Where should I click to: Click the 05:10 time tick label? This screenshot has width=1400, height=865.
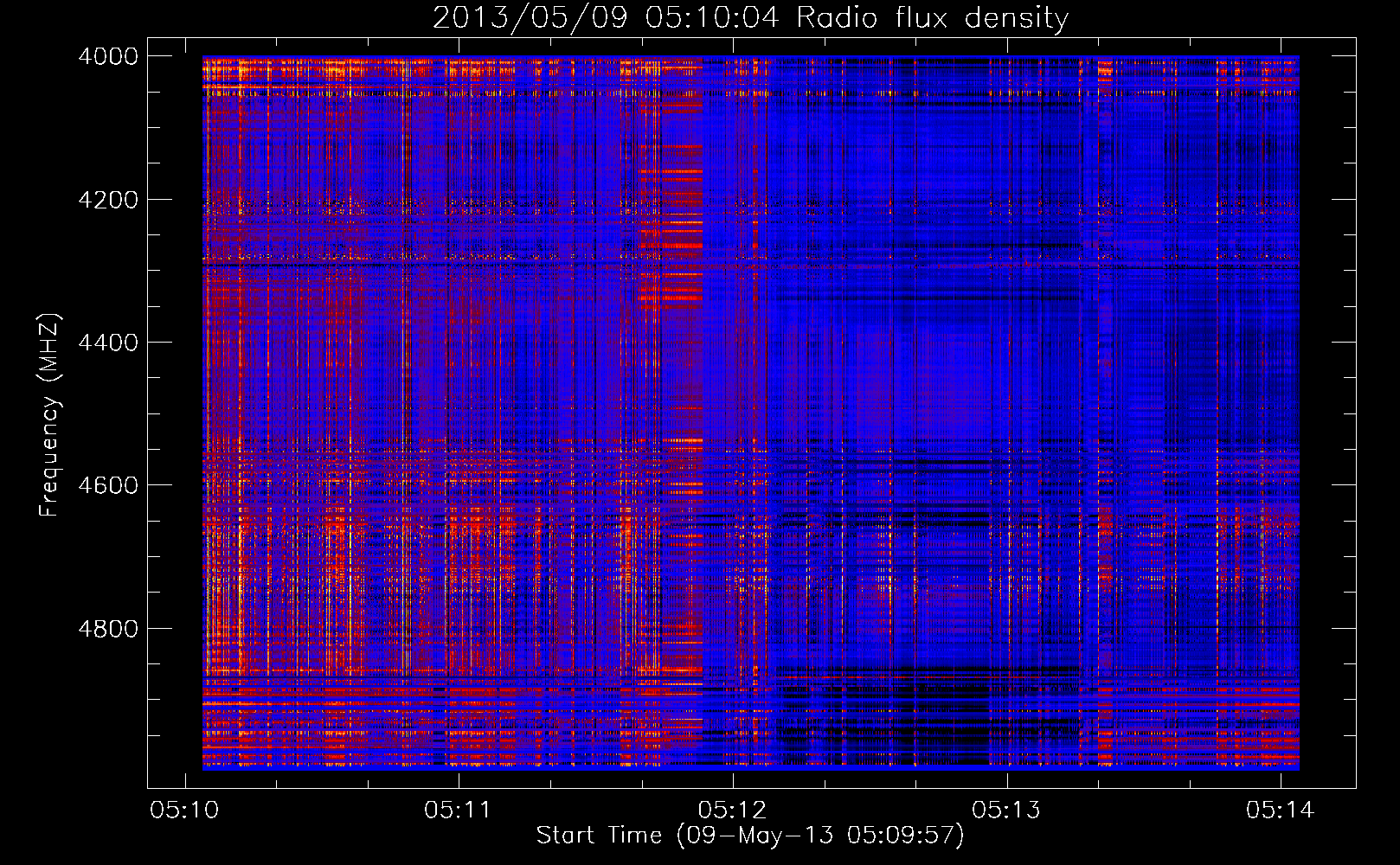pos(184,810)
